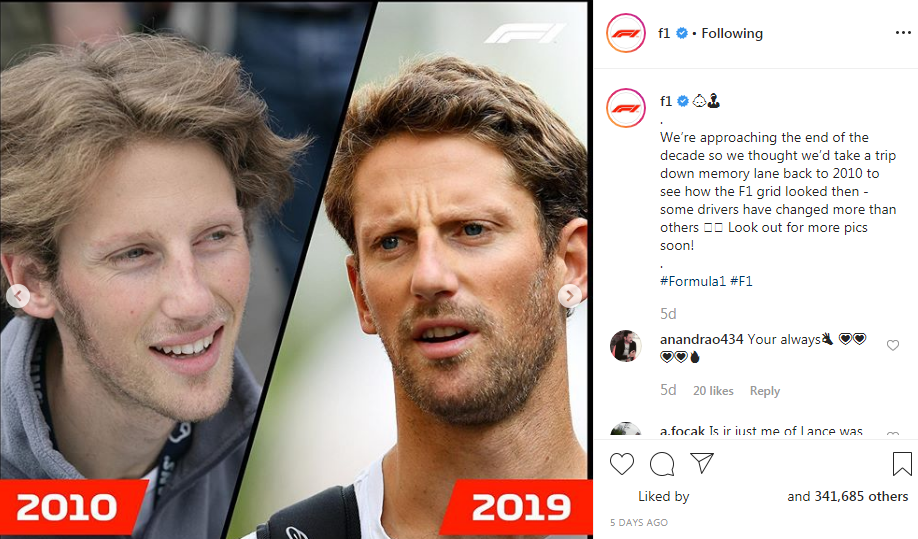Screen dimensions: 918x539
Task: Open f1 avatar beside the caption
Action: coord(626,108)
